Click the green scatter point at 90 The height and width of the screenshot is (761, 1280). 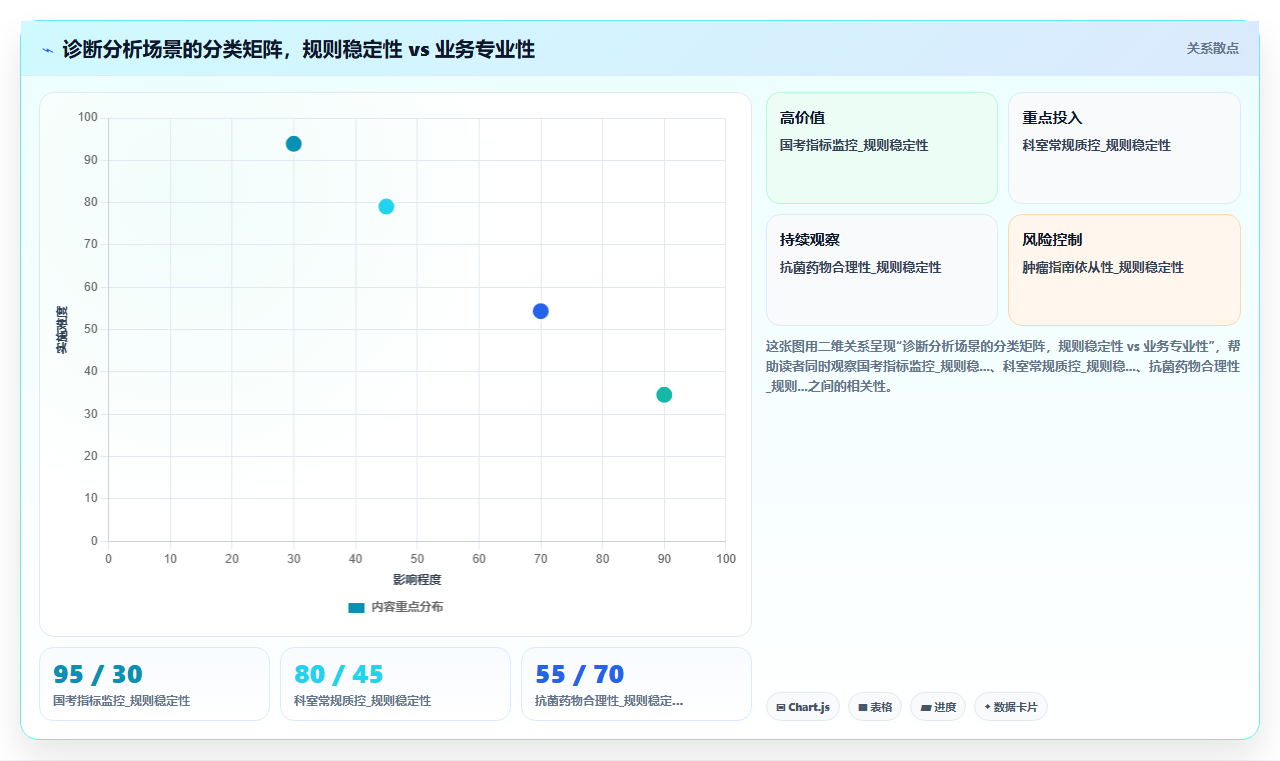pos(664,395)
